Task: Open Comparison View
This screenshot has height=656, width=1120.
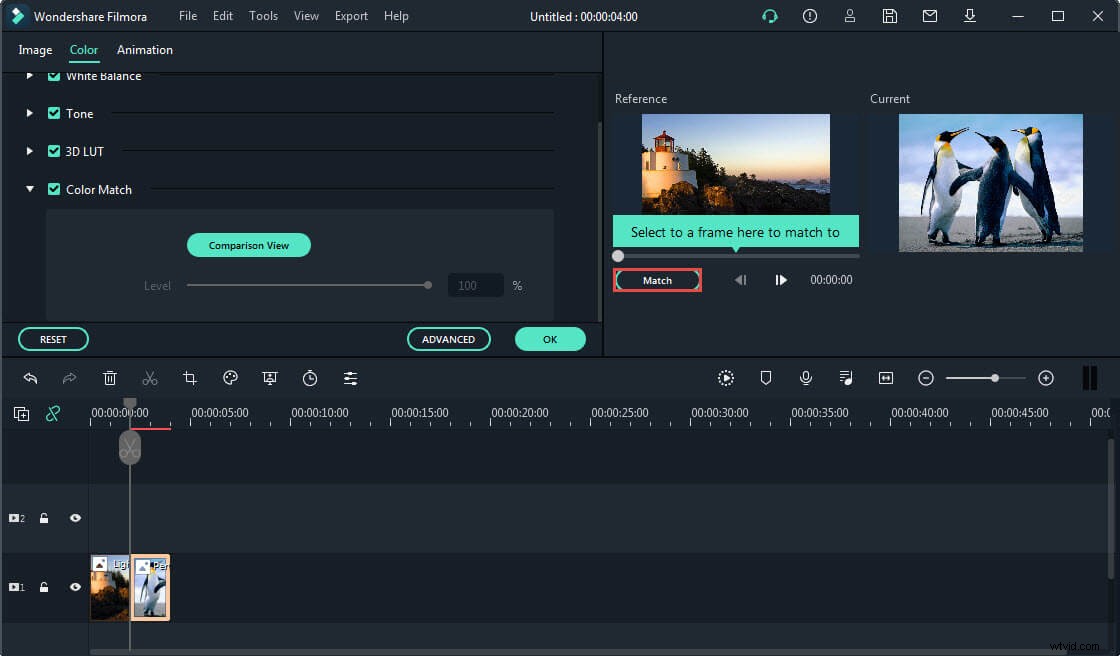Action: click(x=248, y=244)
